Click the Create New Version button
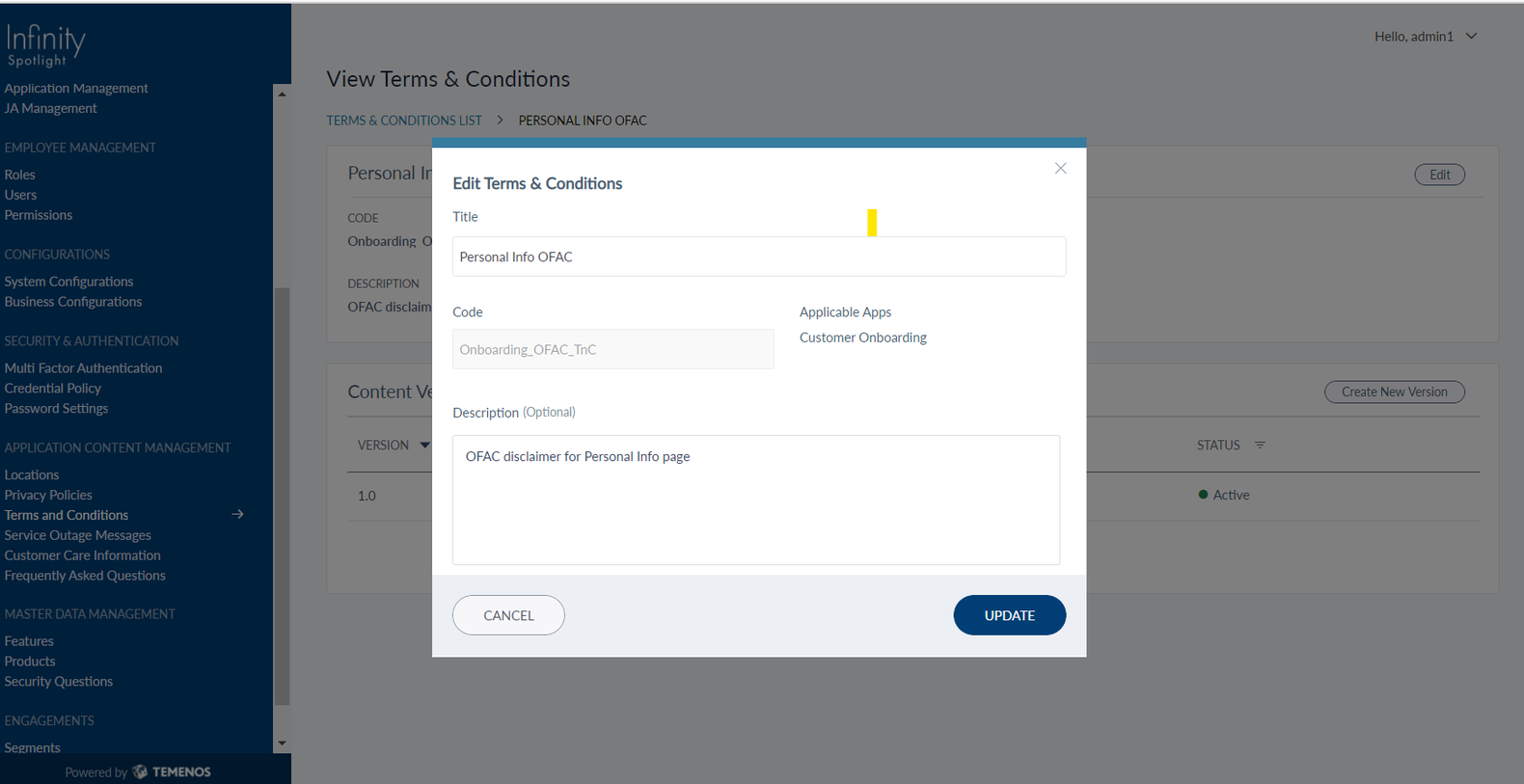This screenshot has width=1524, height=784. 1394,392
